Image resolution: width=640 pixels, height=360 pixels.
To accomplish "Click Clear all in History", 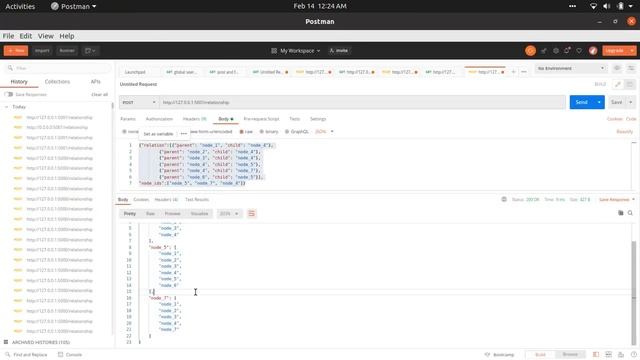I will click(100, 95).
